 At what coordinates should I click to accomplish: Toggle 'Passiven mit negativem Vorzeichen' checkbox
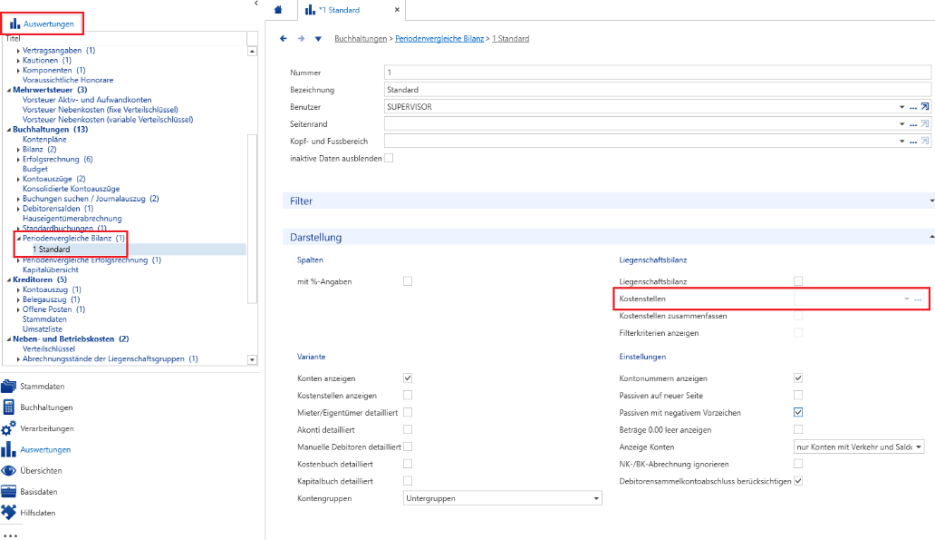(x=798, y=412)
